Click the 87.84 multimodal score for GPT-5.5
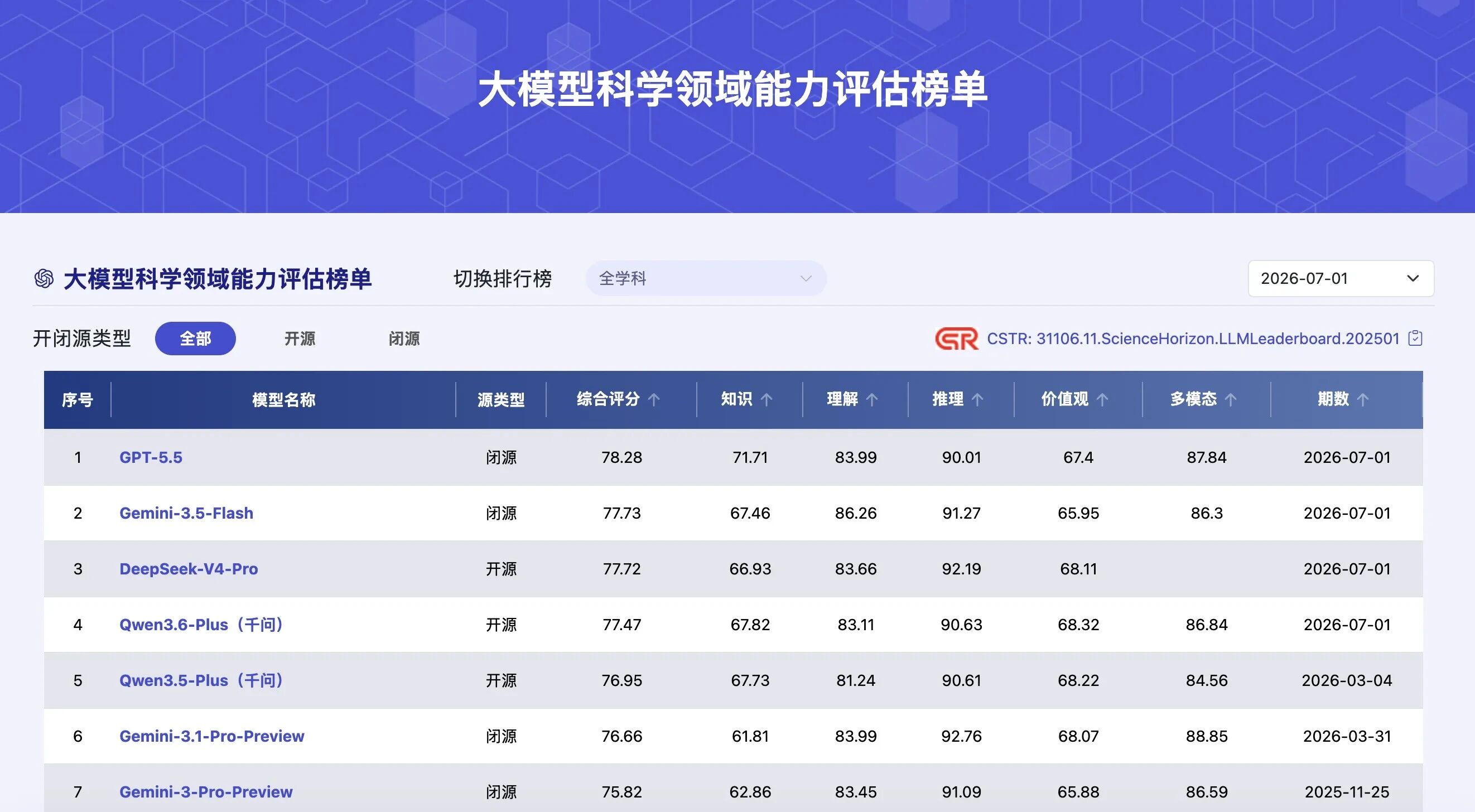This screenshot has width=1475, height=812. 1207,457
